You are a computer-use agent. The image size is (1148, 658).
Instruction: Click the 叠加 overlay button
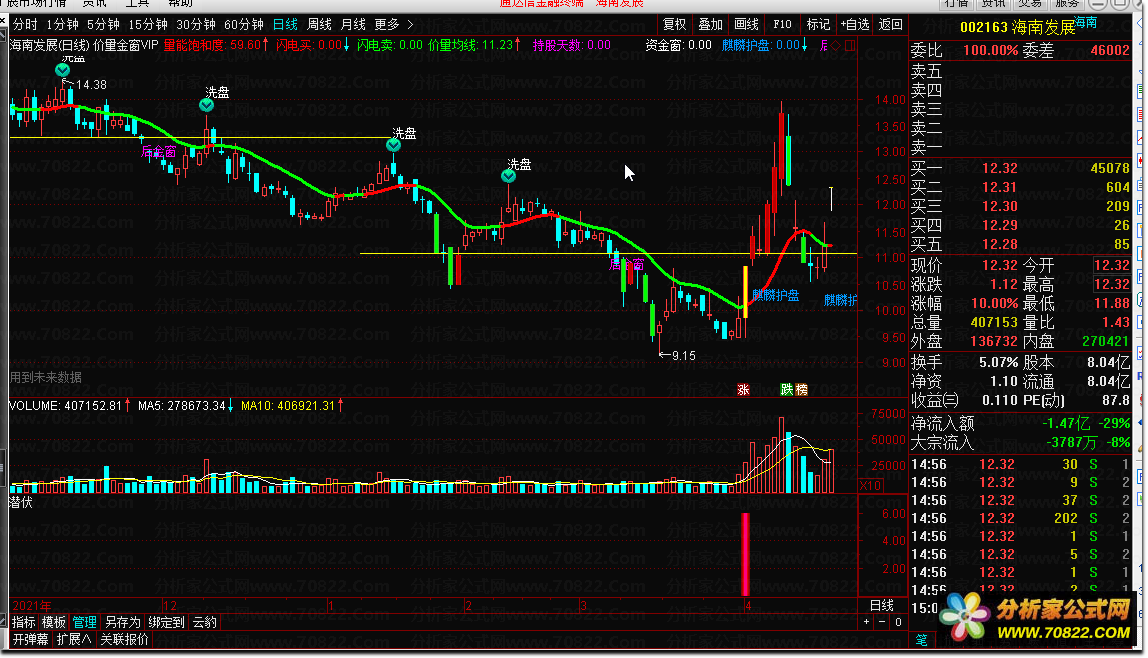[x=710, y=25]
